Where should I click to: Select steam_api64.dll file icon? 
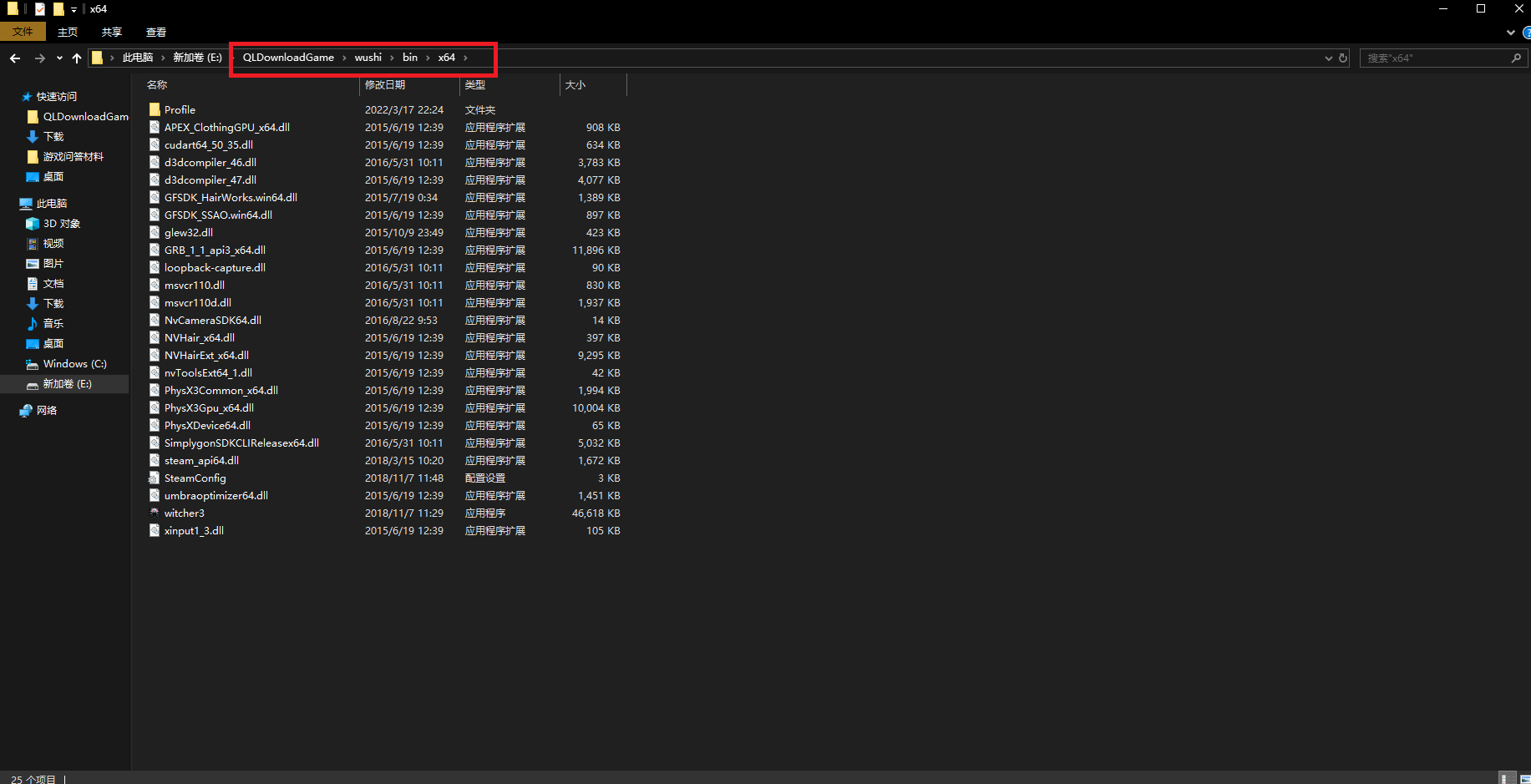pos(155,460)
